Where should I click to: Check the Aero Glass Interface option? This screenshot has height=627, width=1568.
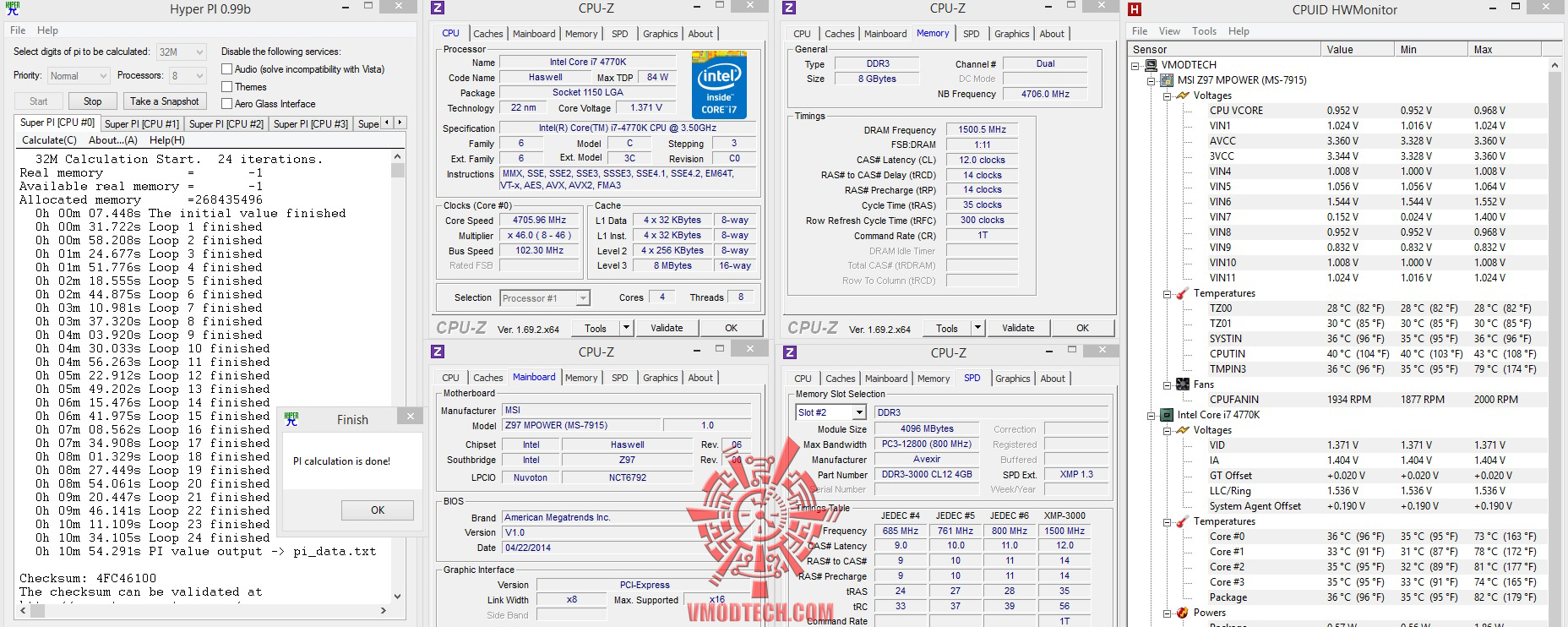pos(226,104)
